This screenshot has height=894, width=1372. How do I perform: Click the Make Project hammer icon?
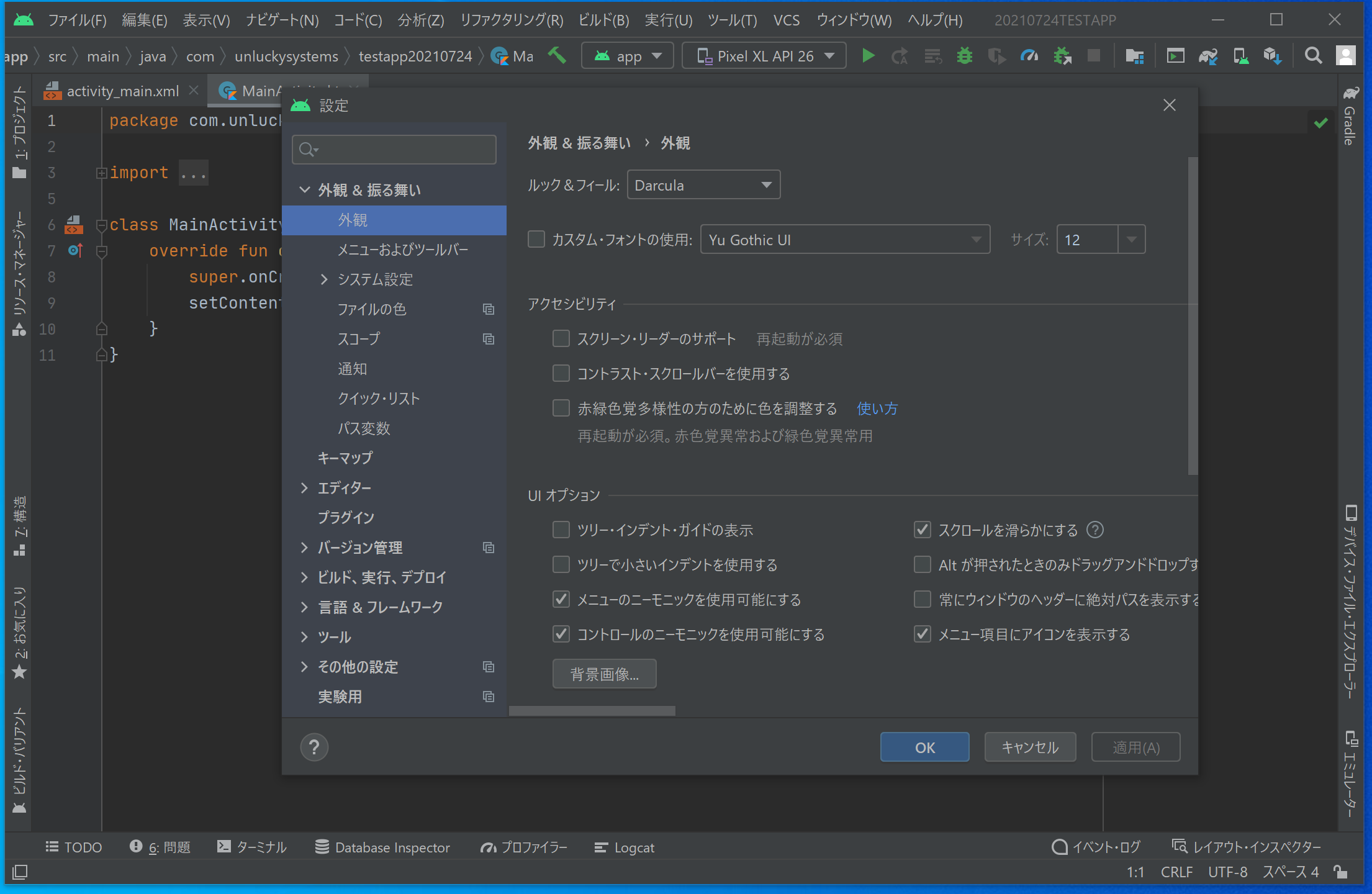click(x=557, y=56)
